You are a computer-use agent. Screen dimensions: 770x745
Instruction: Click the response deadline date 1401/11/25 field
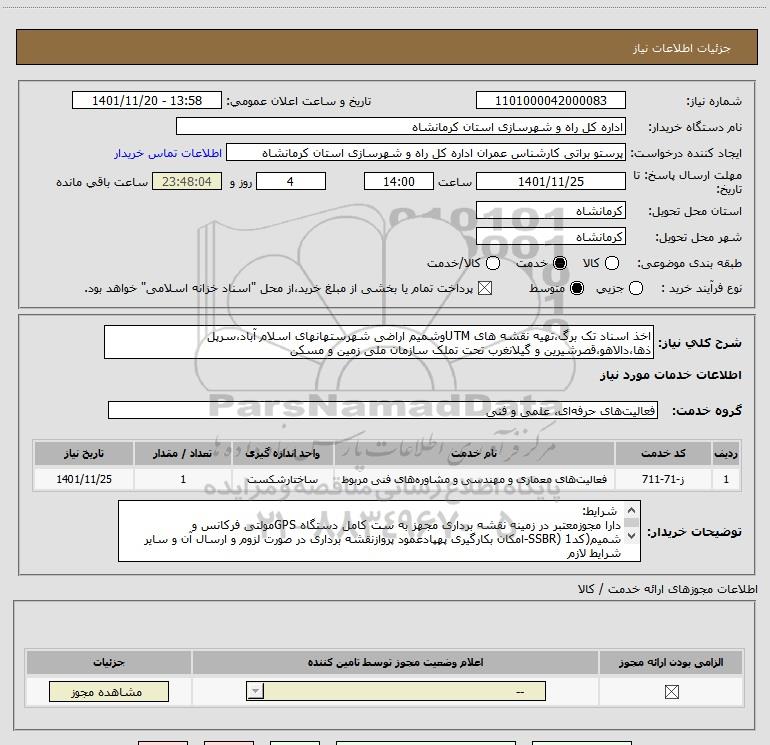click(550, 181)
